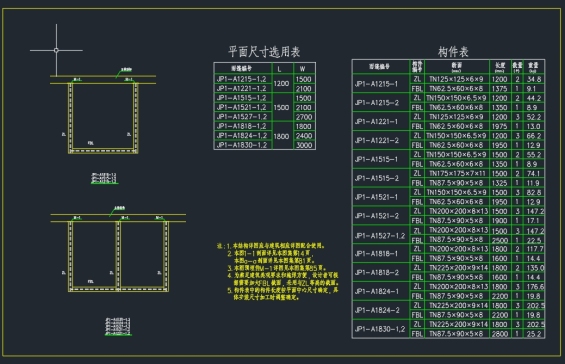Select JP1-A1818-1 in component table
The image size is (565, 364).
[x=376, y=253]
